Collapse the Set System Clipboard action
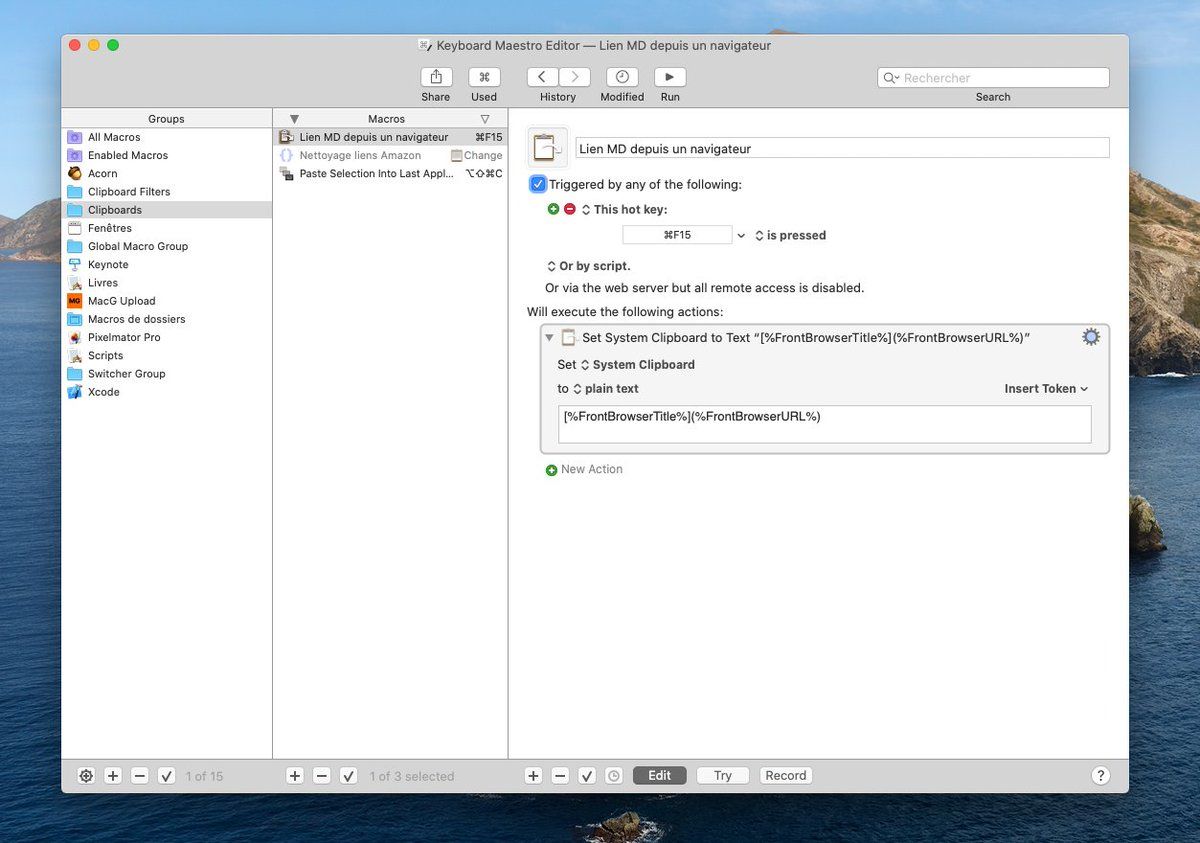The image size is (1200, 843). 549,338
